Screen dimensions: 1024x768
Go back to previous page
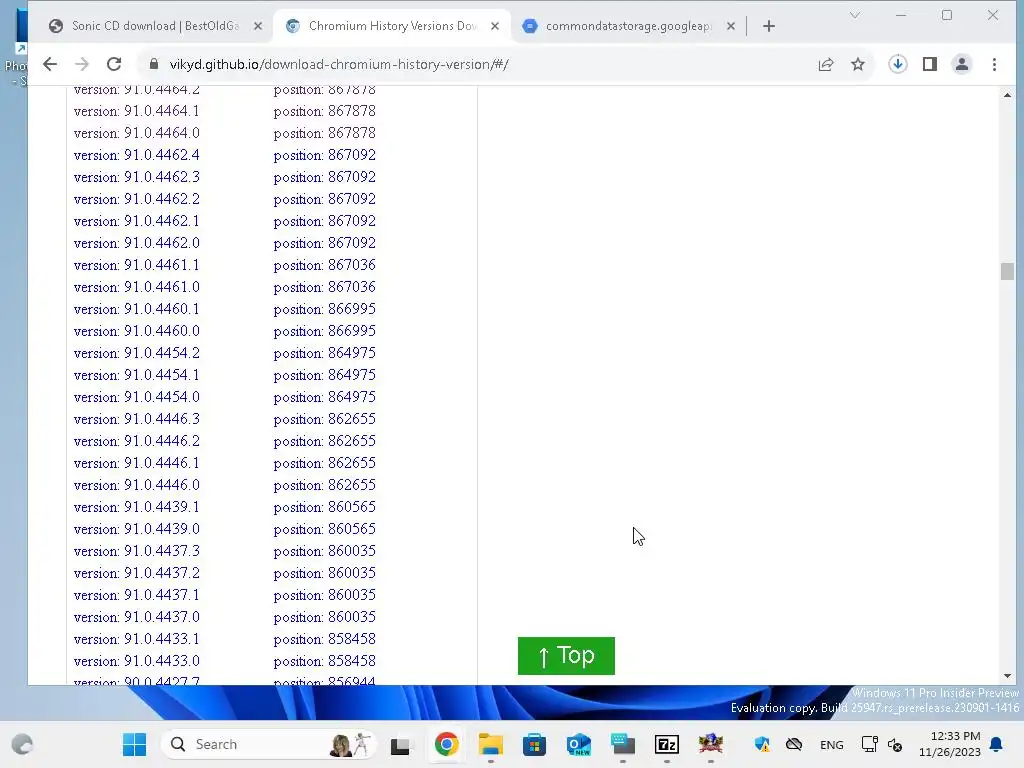50,64
